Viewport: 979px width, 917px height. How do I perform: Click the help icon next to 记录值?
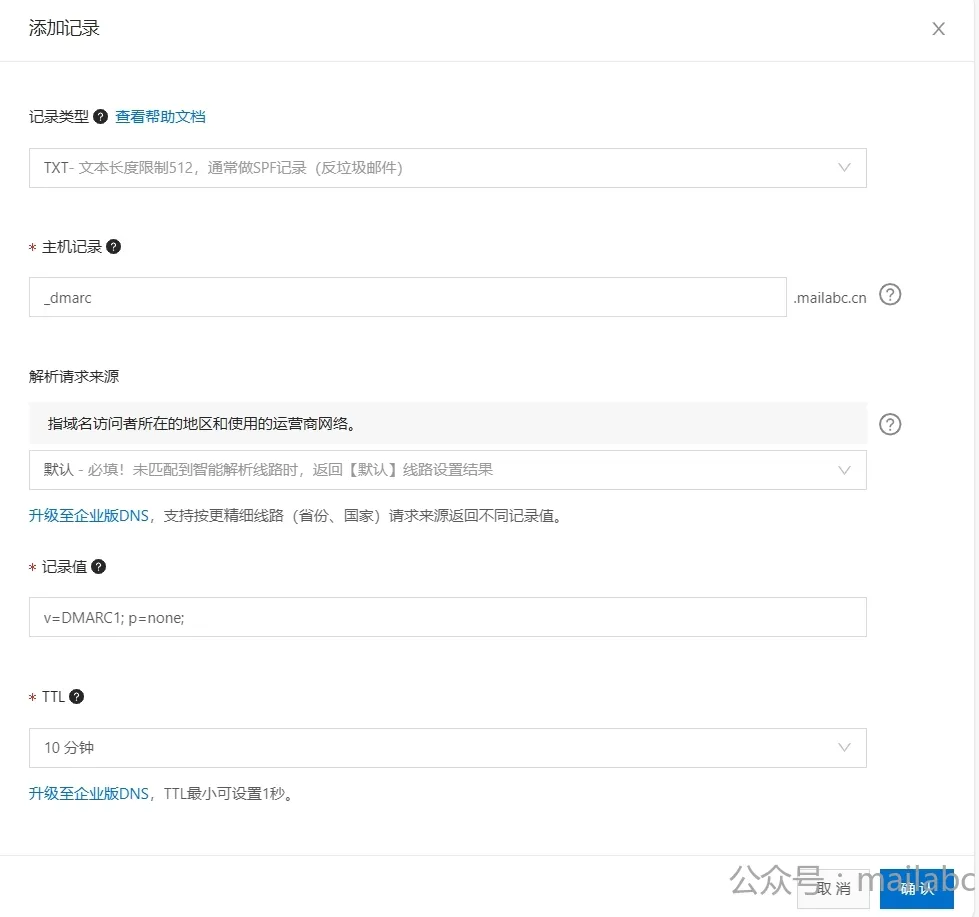coord(99,567)
